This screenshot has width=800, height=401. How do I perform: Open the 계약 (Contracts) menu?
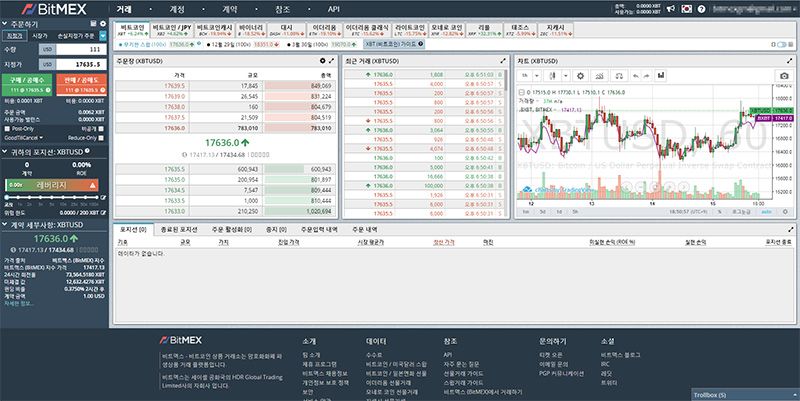click(230, 9)
